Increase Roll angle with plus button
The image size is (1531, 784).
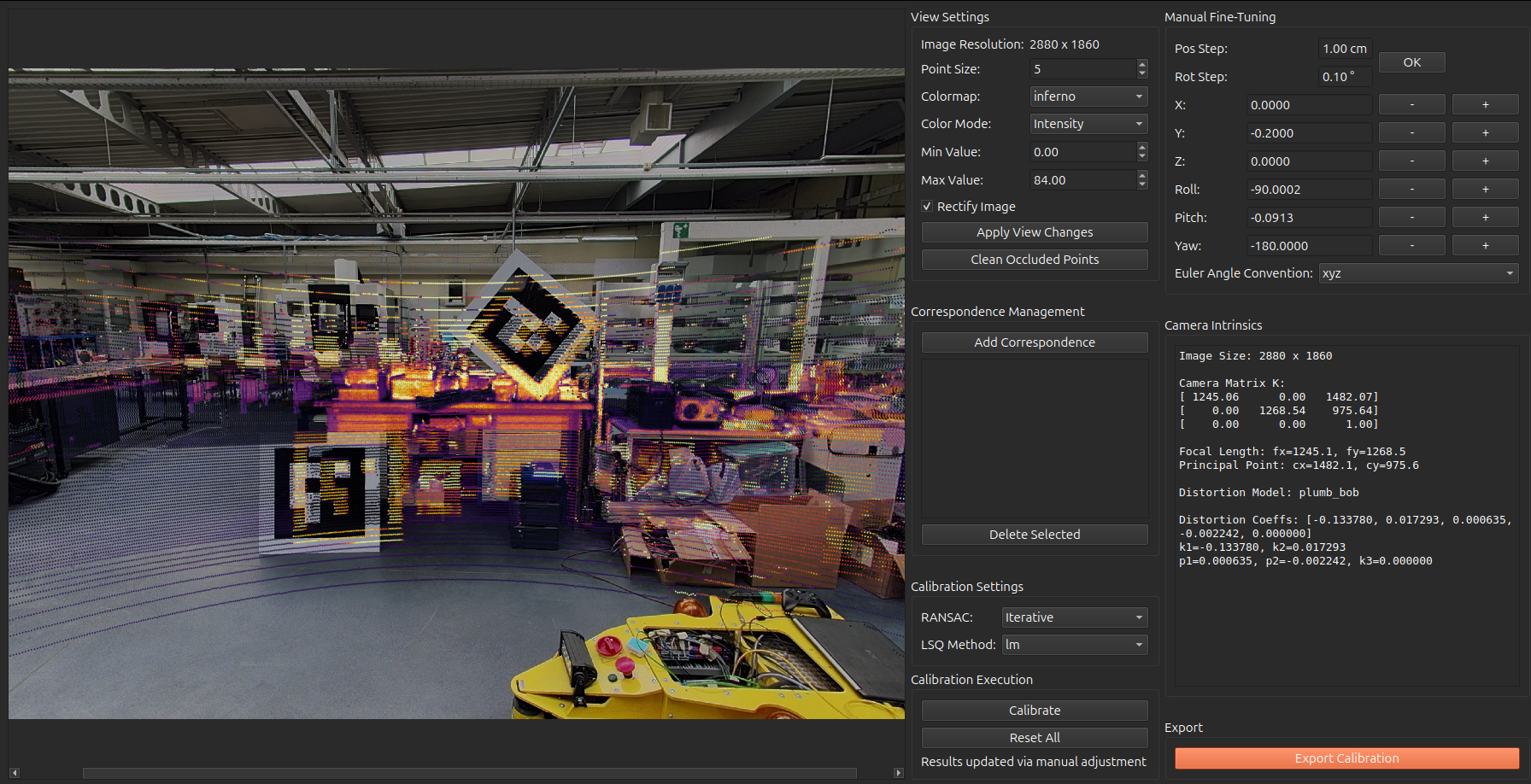[x=1485, y=190]
